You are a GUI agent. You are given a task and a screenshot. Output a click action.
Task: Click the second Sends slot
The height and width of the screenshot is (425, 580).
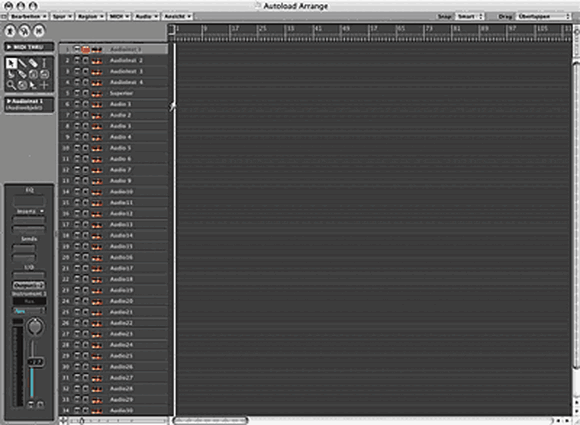(24, 258)
